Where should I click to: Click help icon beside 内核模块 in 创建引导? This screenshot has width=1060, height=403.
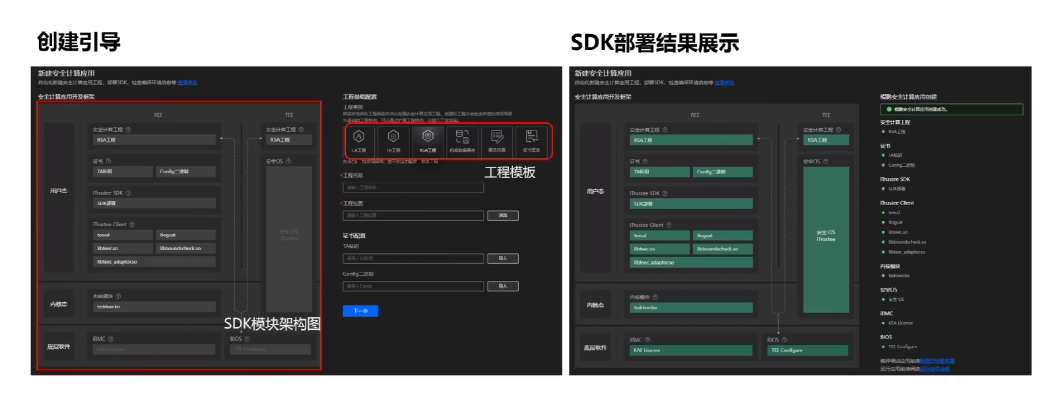click(118, 296)
